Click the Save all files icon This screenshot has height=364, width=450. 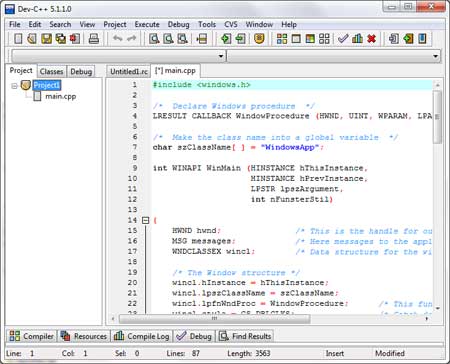coord(61,39)
